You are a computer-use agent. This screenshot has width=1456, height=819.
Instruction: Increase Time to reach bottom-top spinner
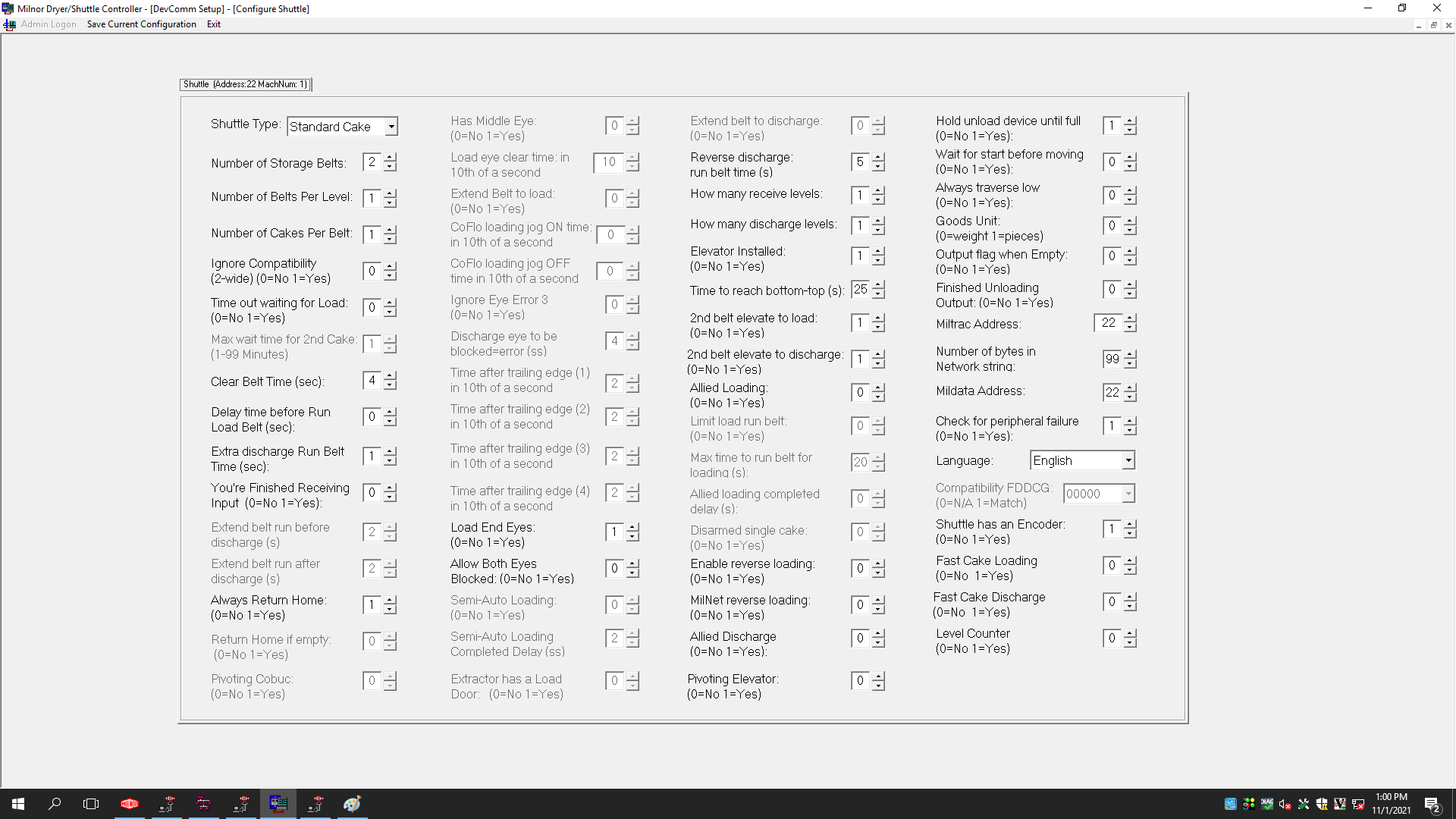(x=878, y=285)
